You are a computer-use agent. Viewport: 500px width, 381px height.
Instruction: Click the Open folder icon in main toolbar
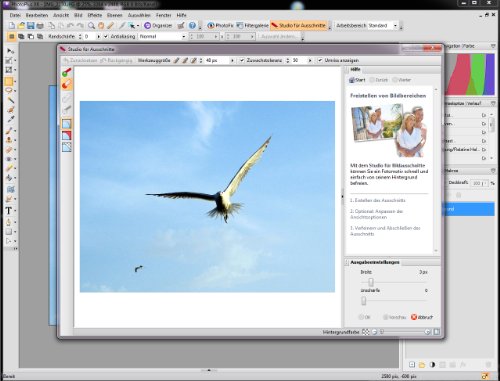21,26
